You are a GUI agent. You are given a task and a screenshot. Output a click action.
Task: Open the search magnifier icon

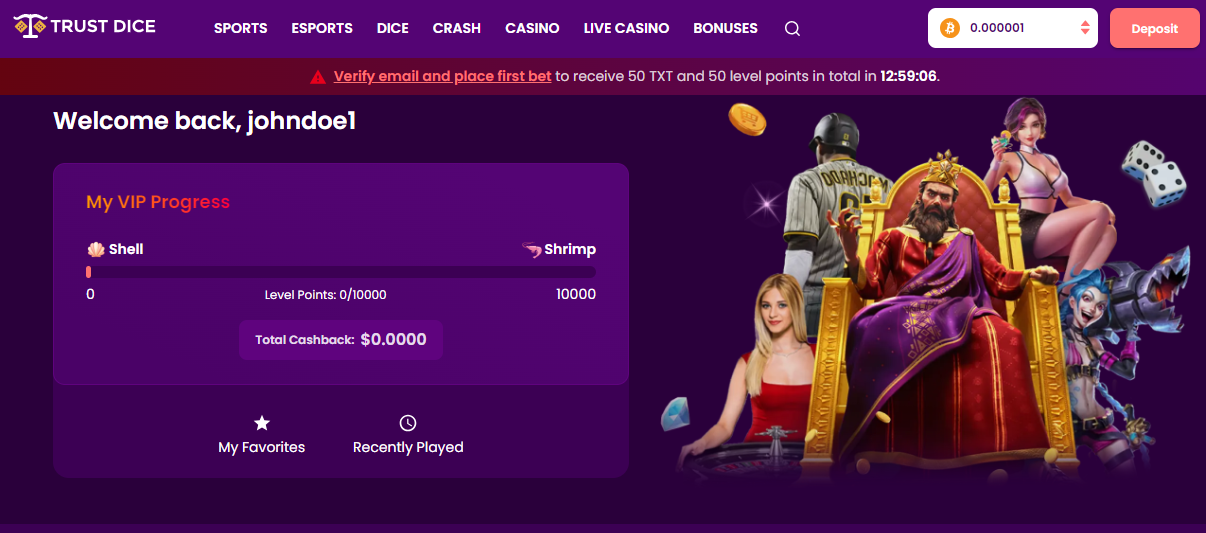click(x=792, y=29)
